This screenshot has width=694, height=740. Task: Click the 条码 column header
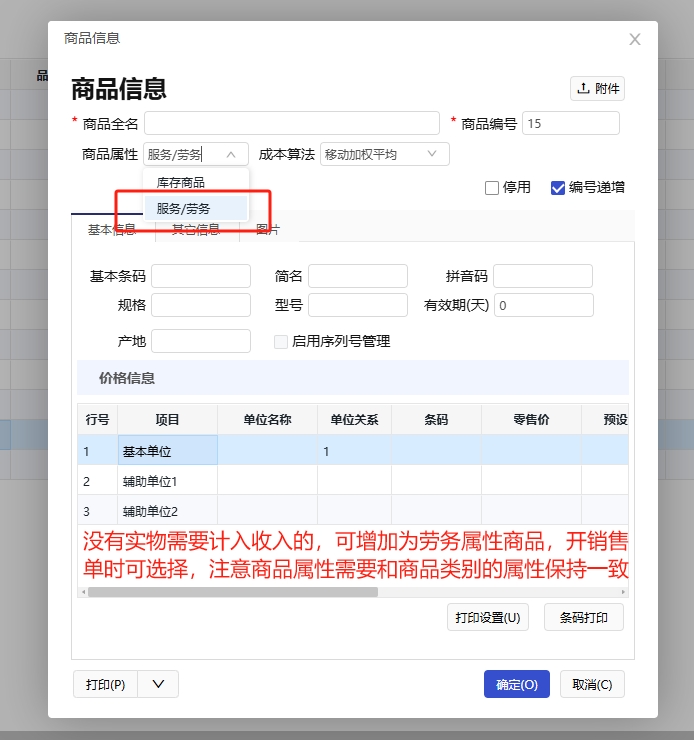(x=436, y=420)
